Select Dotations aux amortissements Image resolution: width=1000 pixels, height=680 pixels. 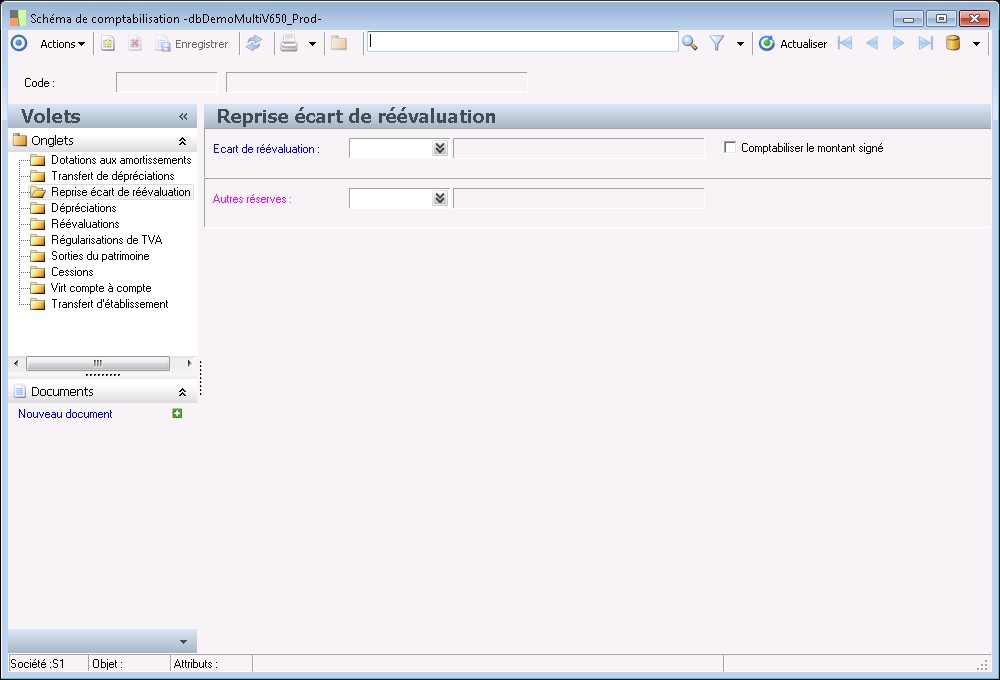click(121, 160)
